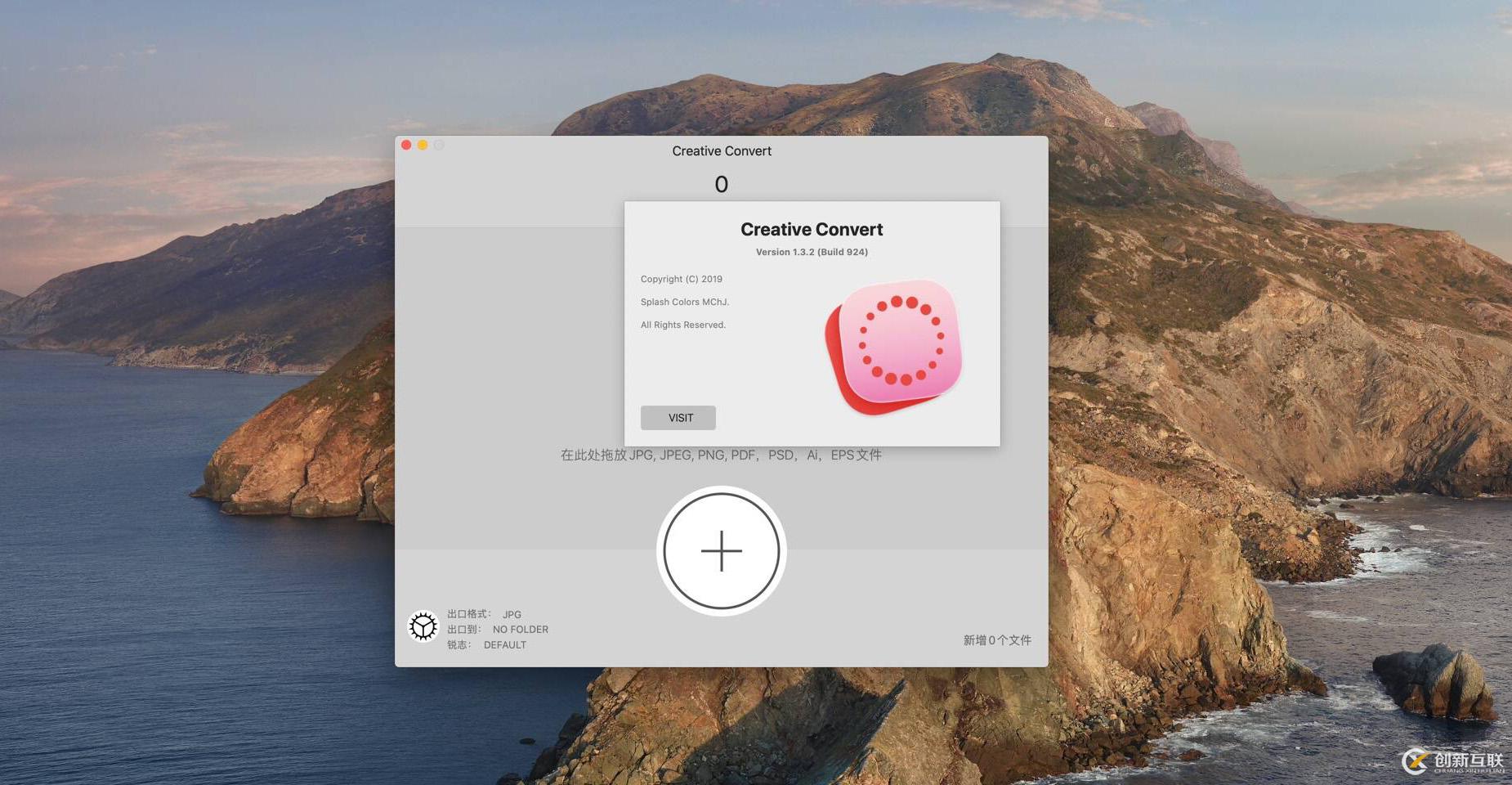Screen dimensions: 1512x785
Task: Click the 锐志 label
Action: [x=459, y=645]
